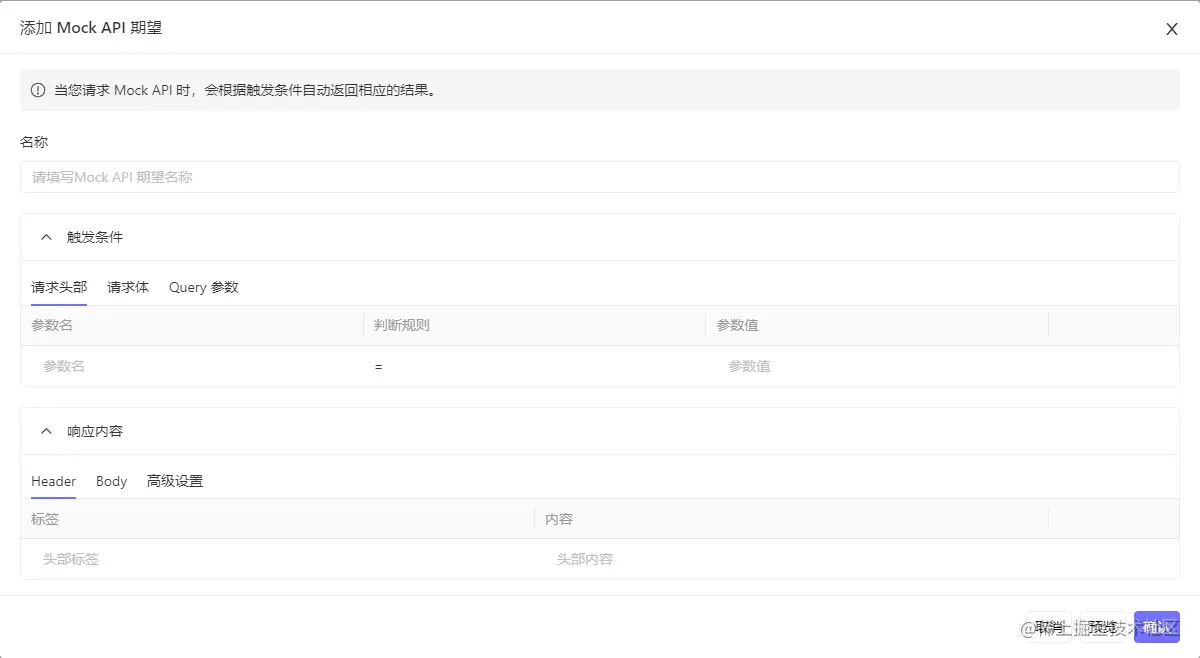The width and height of the screenshot is (1200, 658).
Task: Click the 参数值 input cell
Action: 877,366
